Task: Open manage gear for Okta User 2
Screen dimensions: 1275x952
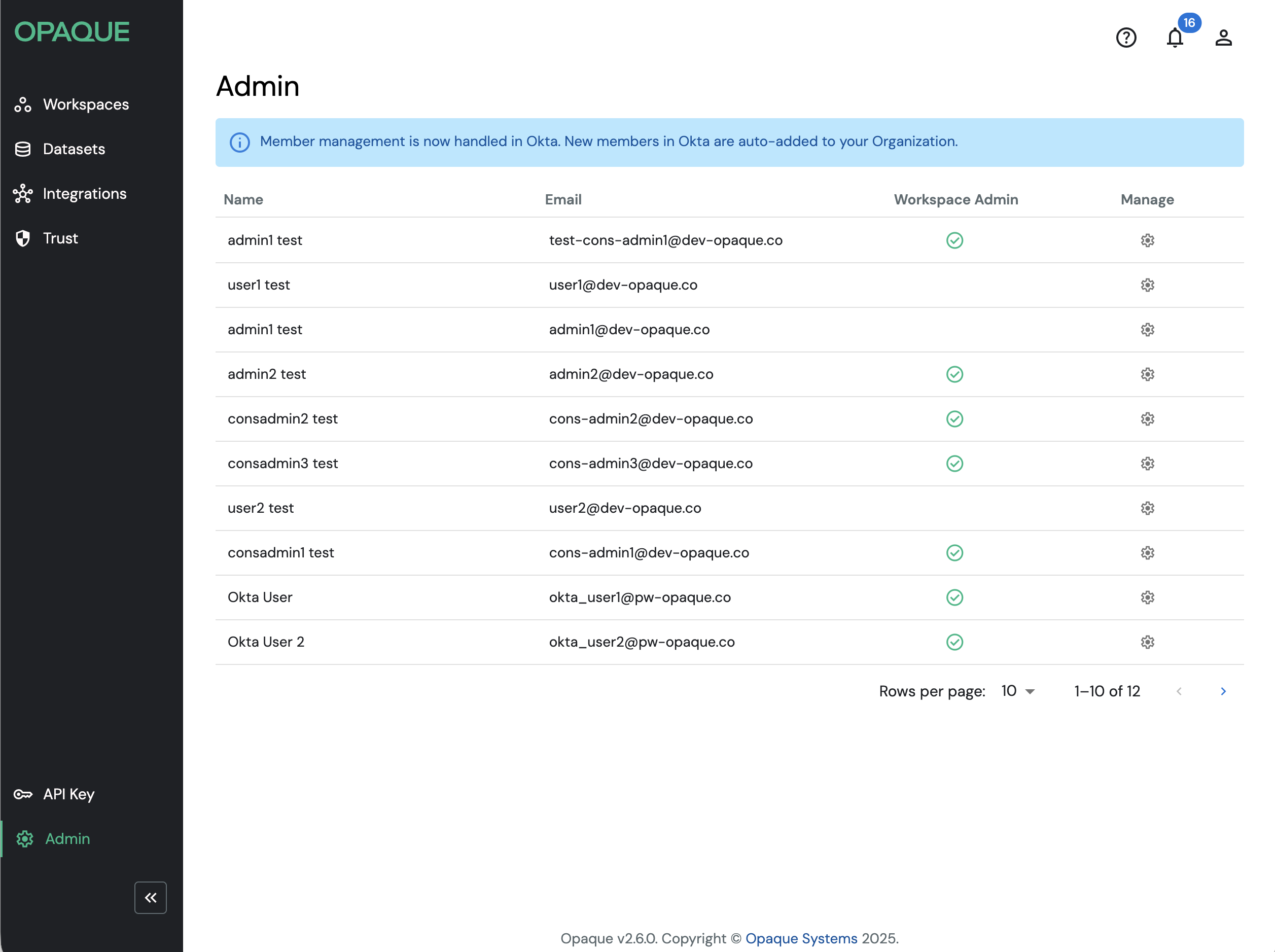Action: (1147, 642)
